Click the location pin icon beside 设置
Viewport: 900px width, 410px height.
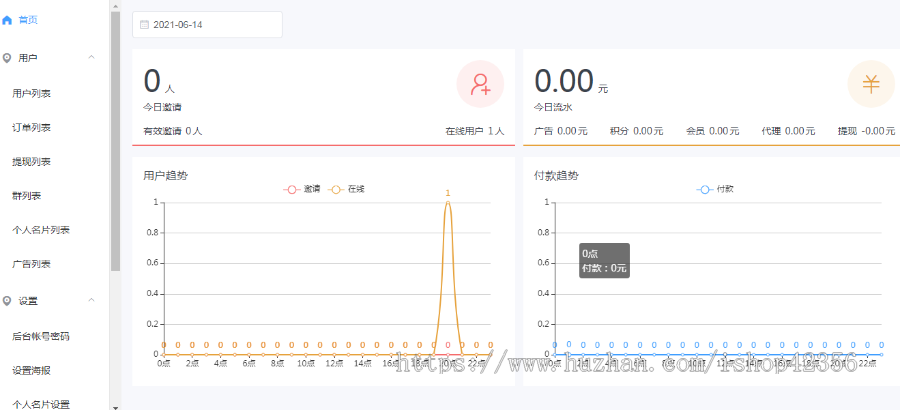tap(8, 300)
